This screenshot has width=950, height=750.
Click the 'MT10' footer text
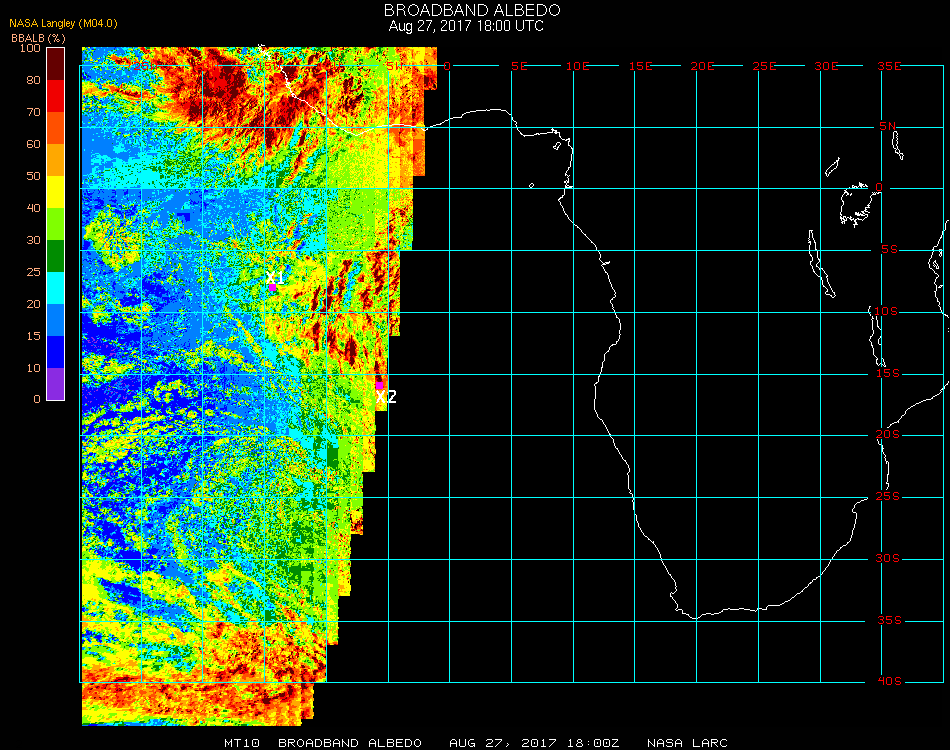[x=242, y=743]
